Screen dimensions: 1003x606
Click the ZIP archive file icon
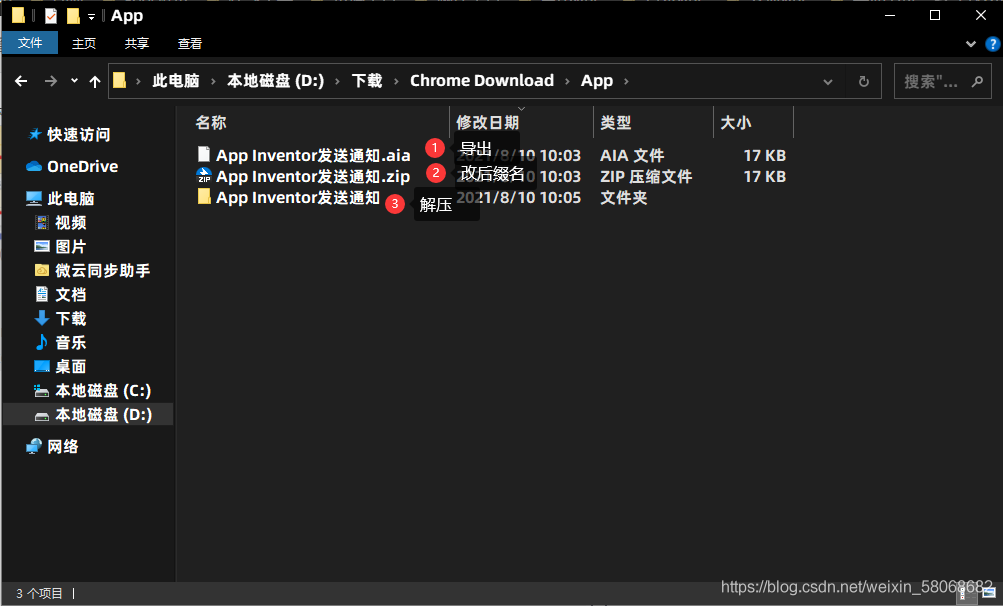(204, 175)
